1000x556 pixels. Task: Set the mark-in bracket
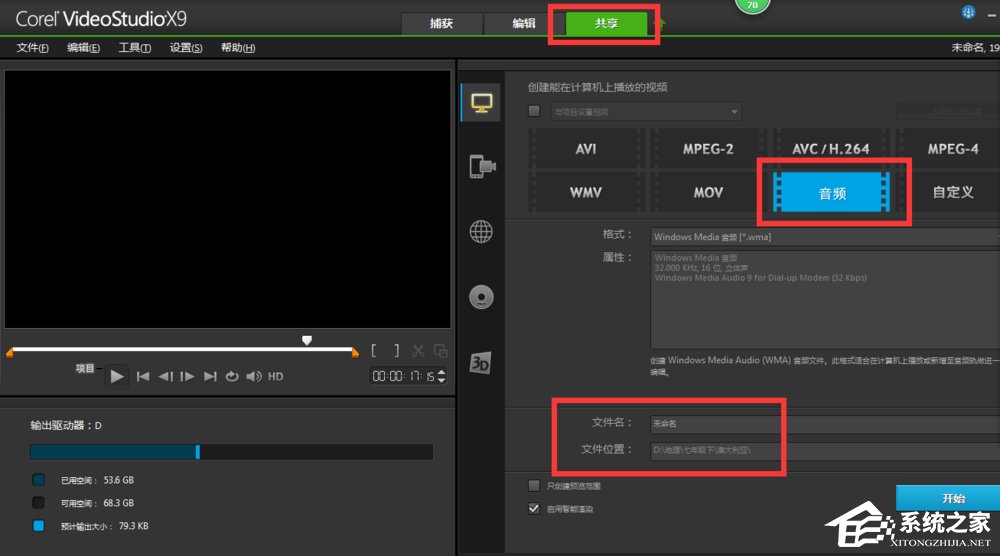click(374, 351)
